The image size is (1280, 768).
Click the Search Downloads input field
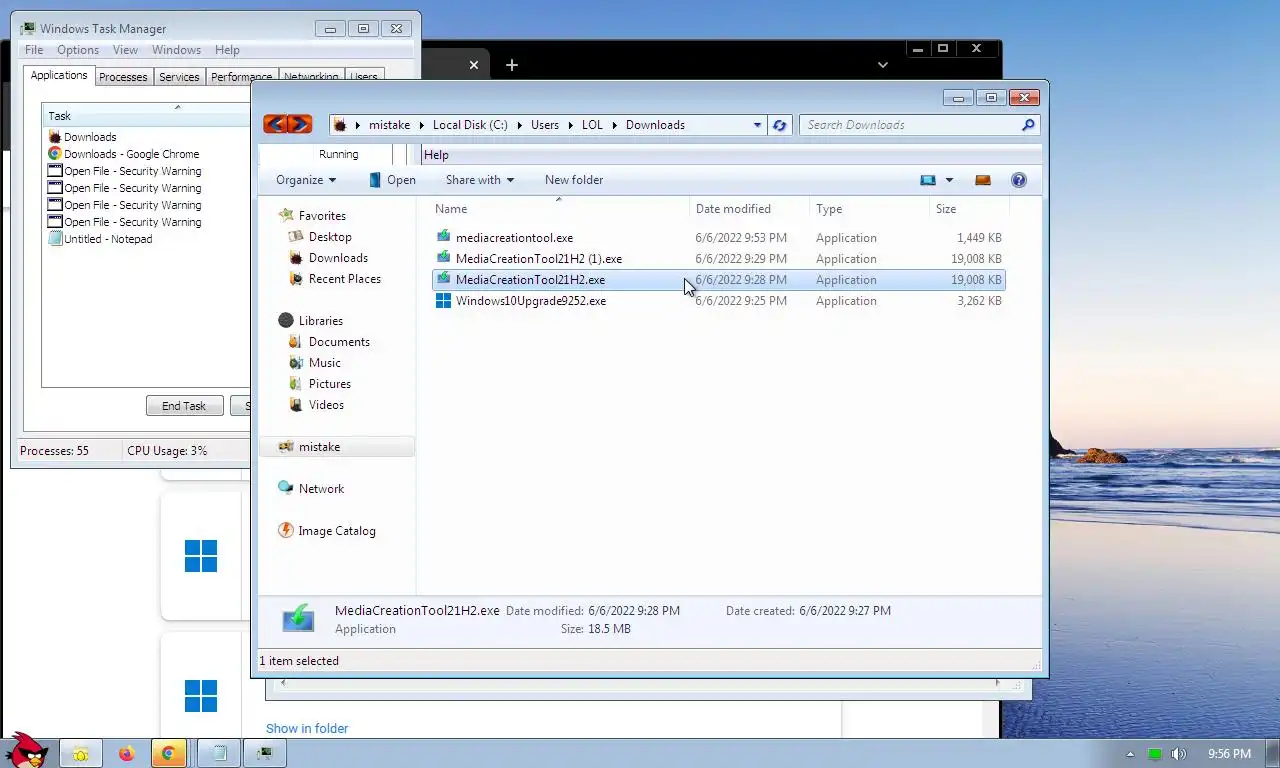click(x=910, y=125)
